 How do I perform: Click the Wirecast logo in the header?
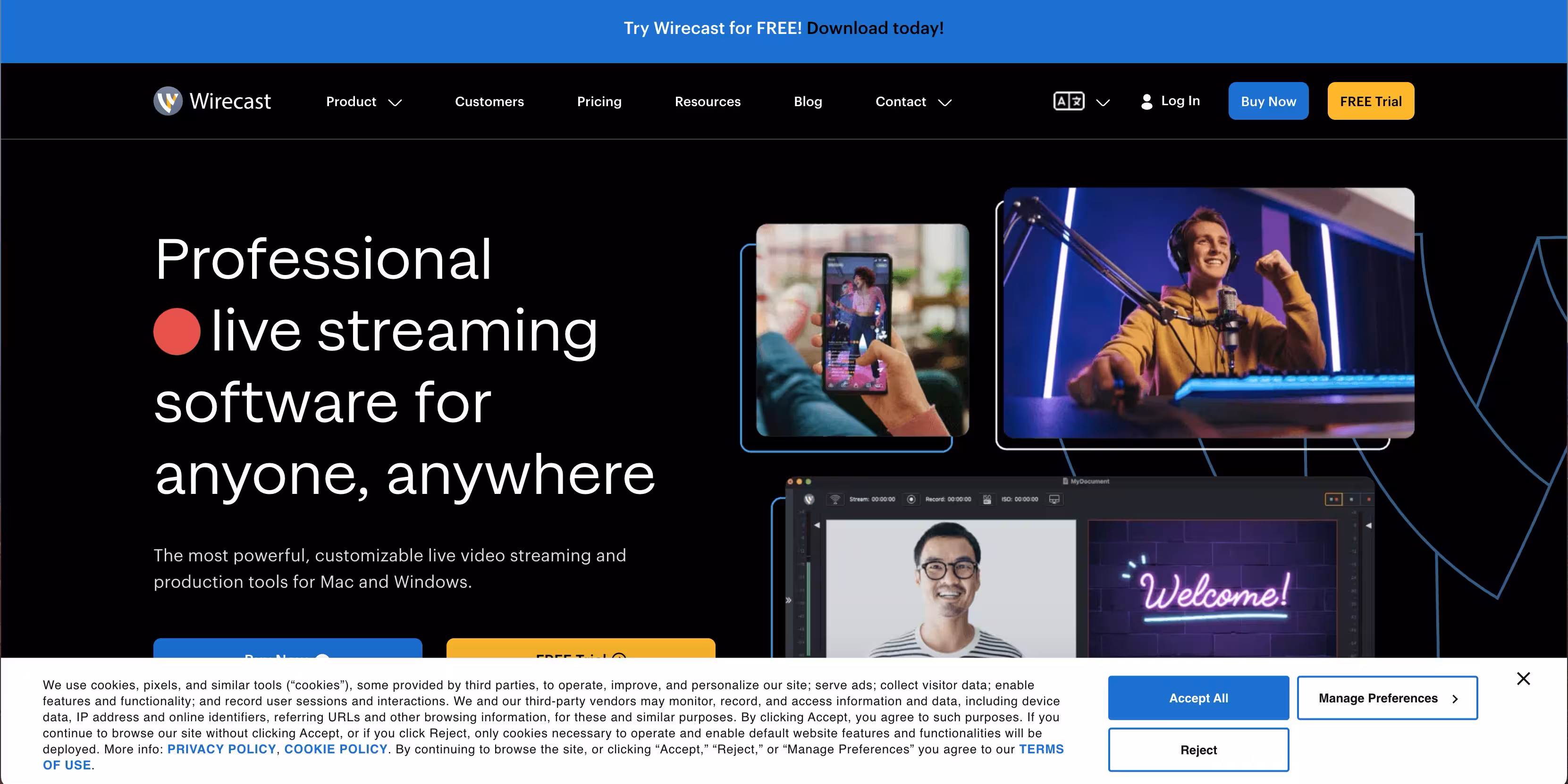point(212,101)
